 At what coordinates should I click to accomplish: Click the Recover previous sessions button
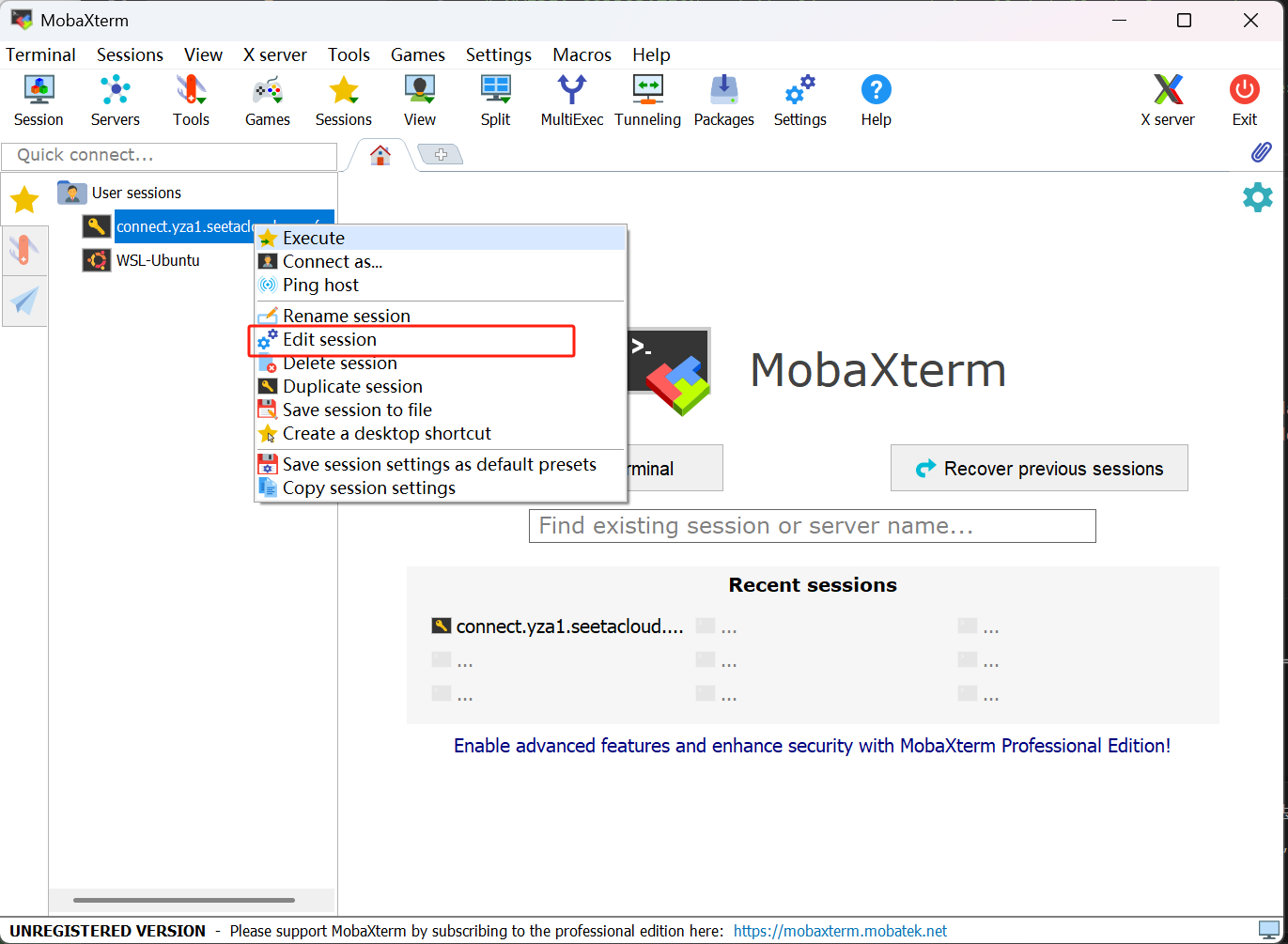1039,468
